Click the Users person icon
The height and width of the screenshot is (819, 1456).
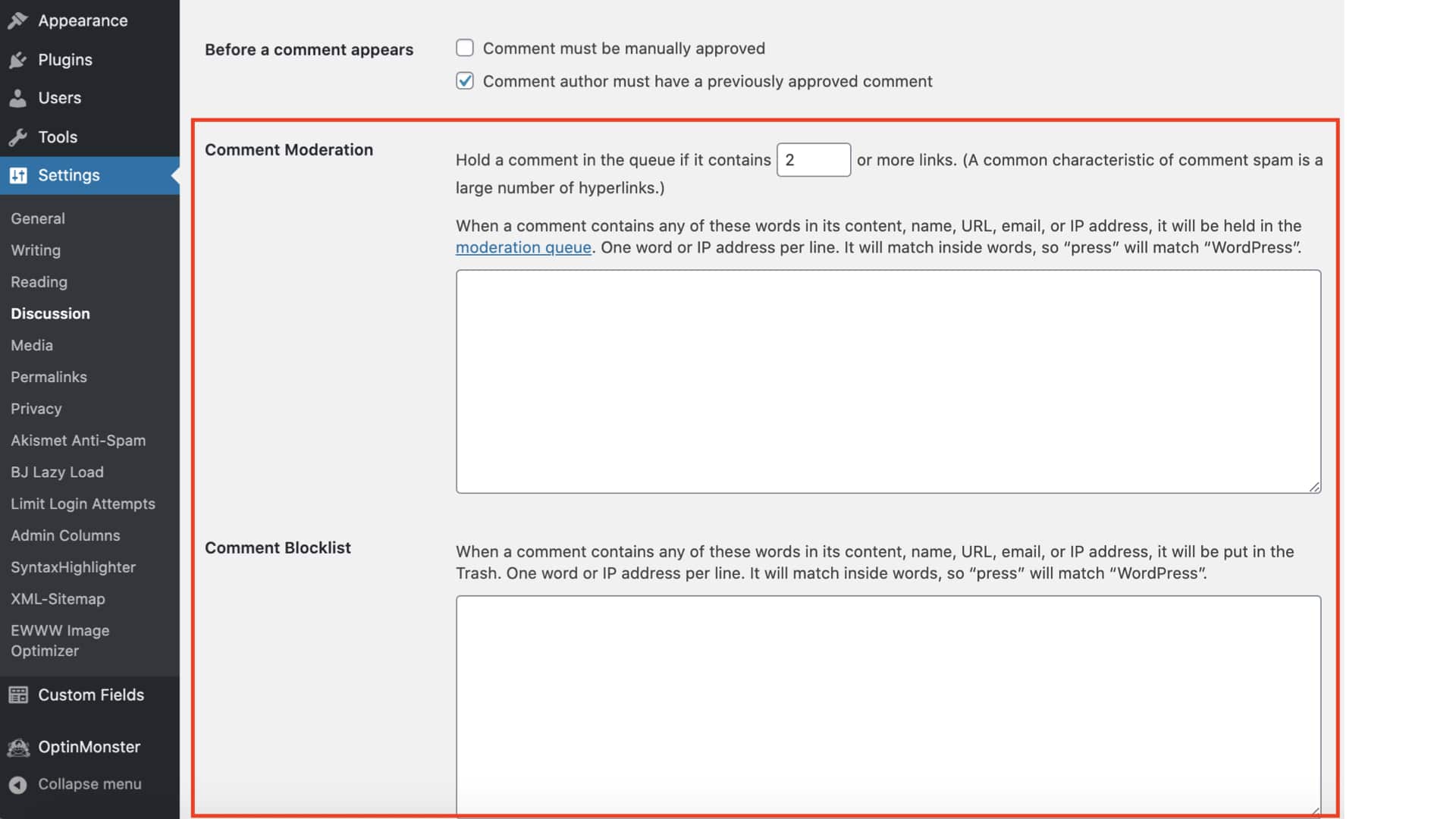click(x=18, y=99)
